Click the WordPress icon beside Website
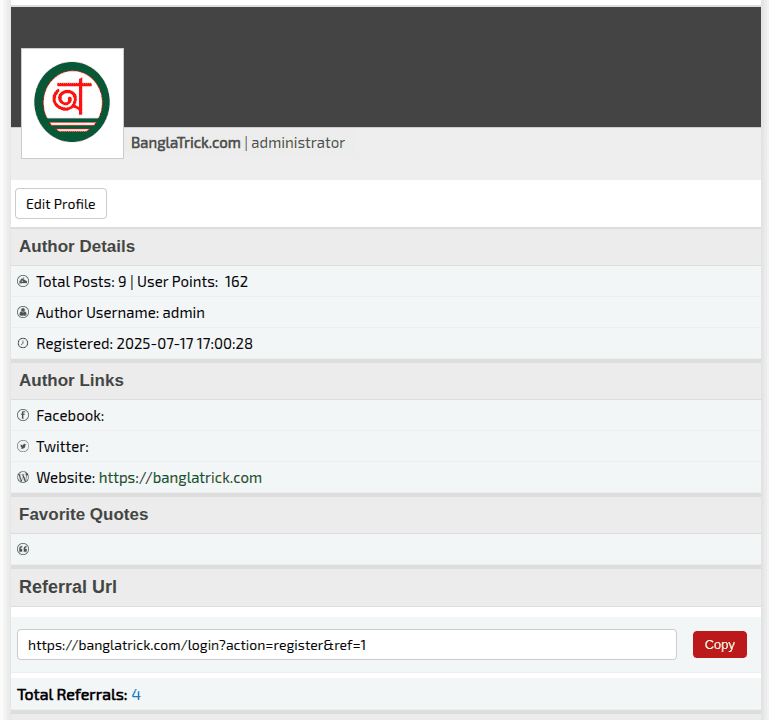769x720 pixels. 24,478
